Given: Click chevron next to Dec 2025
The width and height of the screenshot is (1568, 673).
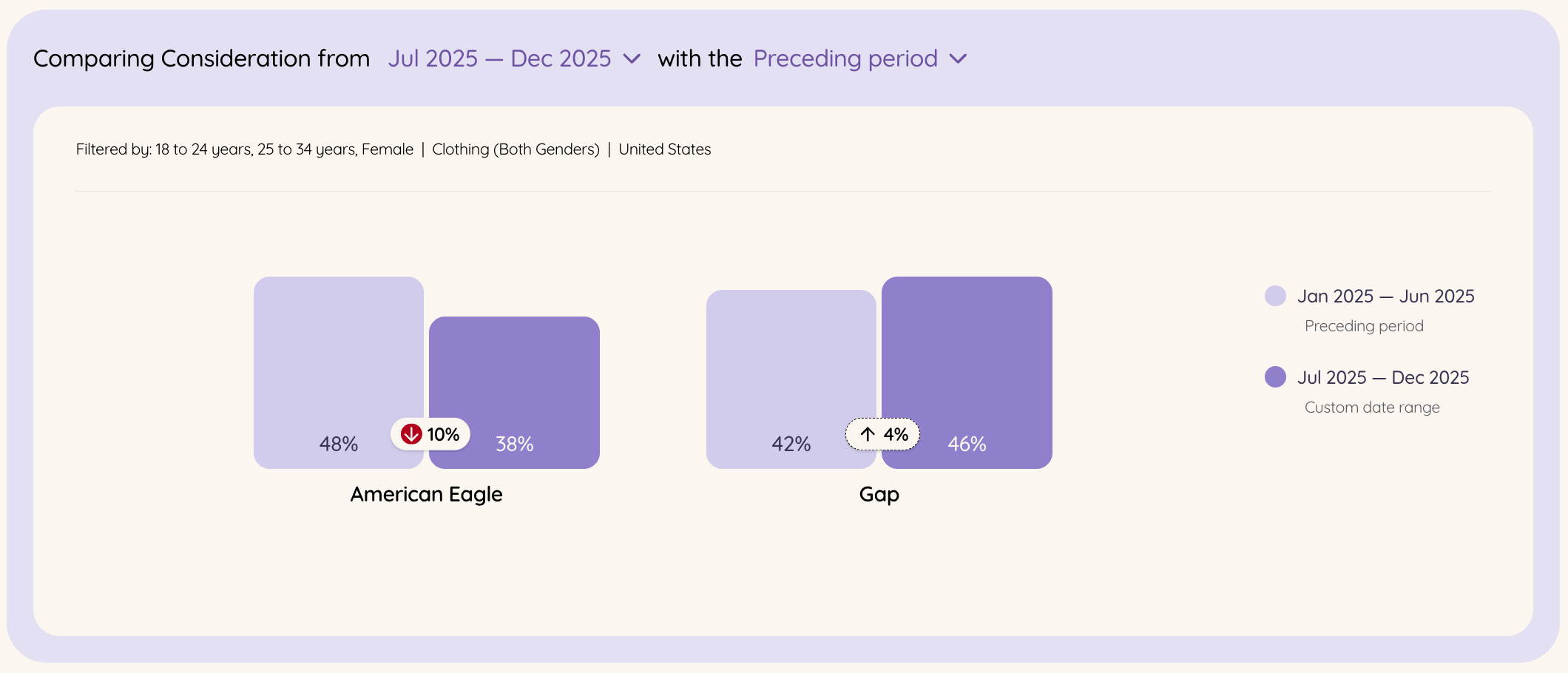Looking at the screenshot, I should click(632, 58).
